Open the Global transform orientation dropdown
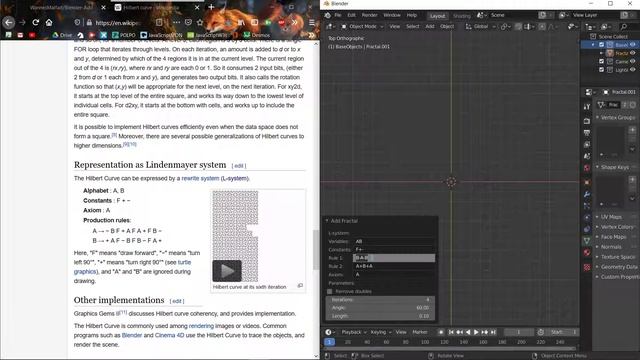 [x=480, y=27]
